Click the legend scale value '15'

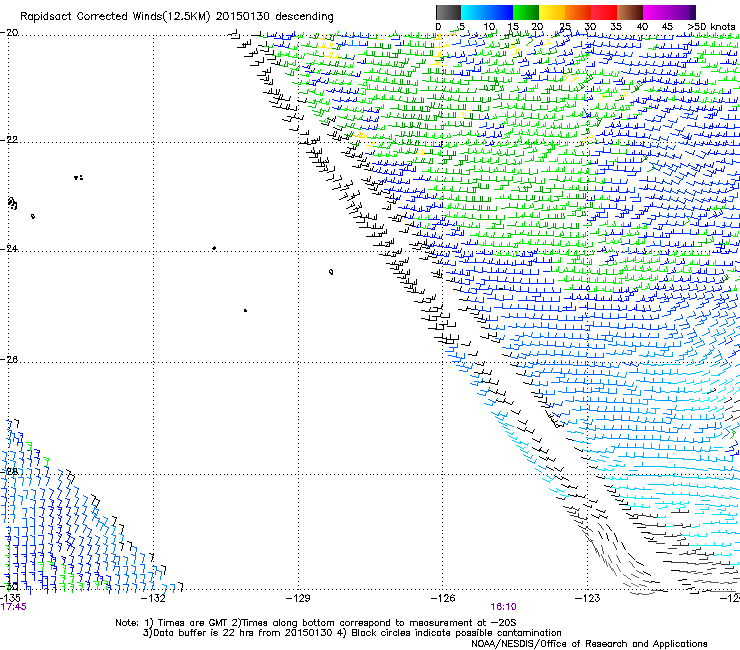(513, 27)
